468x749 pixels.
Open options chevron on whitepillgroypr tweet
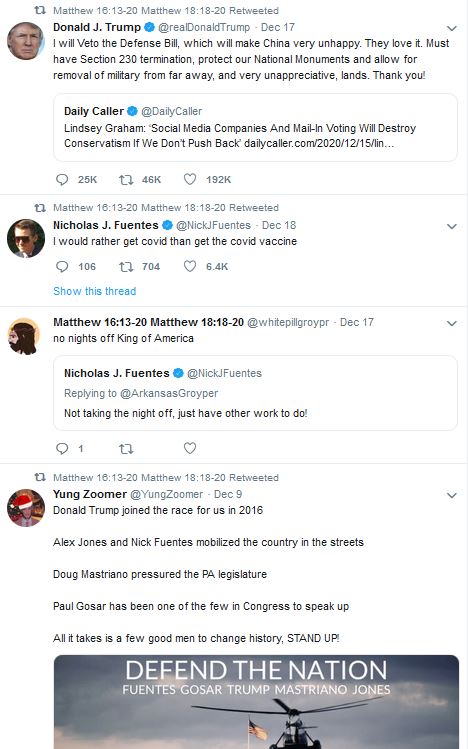[x=452, y=323]
